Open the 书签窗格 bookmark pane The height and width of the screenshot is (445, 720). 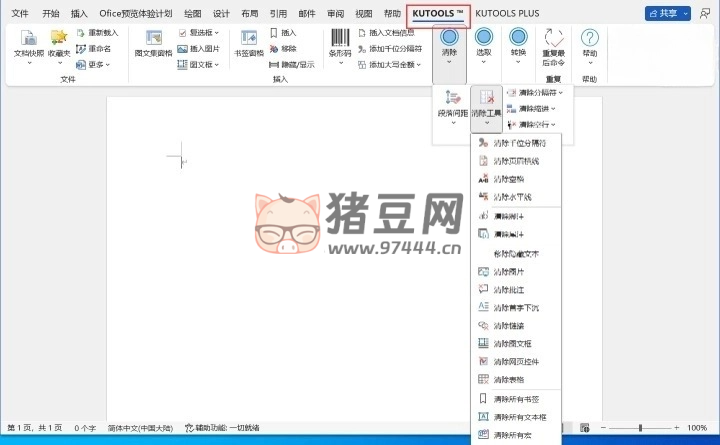[249, 42]
